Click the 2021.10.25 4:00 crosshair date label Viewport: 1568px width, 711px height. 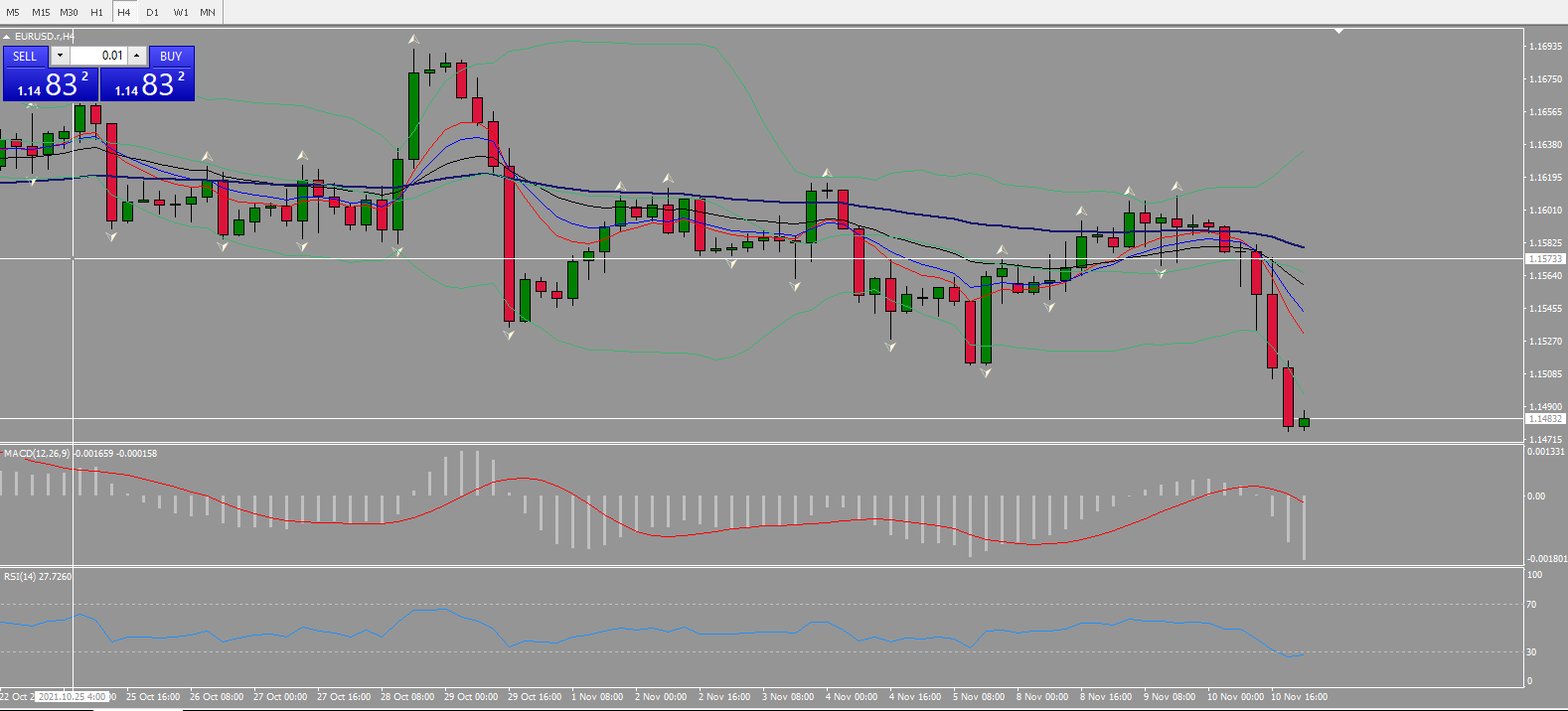pyautogui.click(x=72, y=697)
